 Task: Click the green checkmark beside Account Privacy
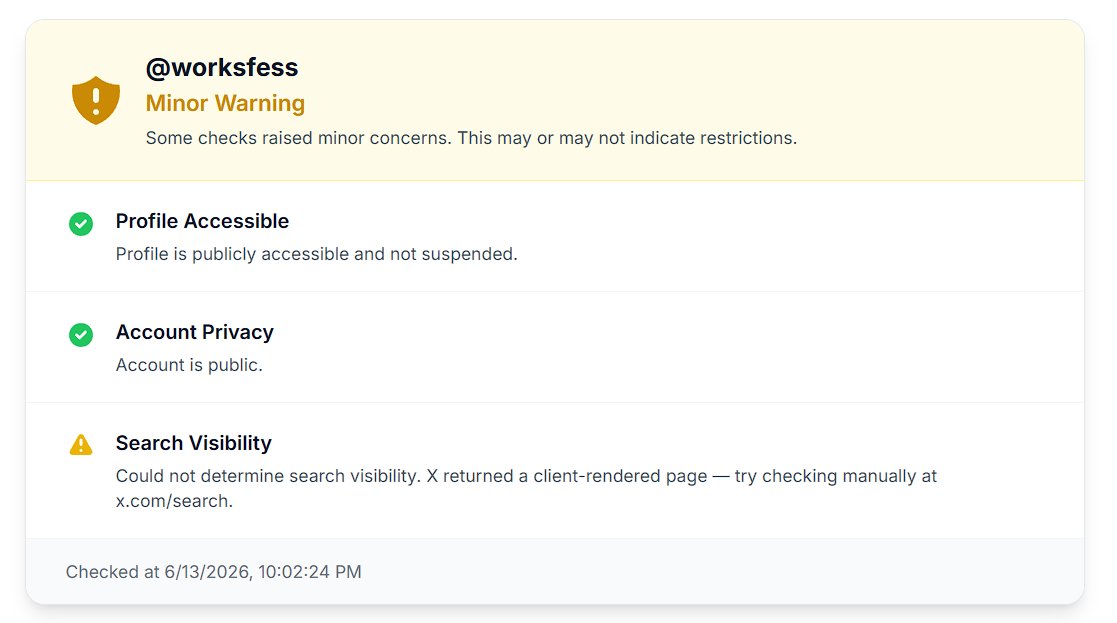point(80,335)
